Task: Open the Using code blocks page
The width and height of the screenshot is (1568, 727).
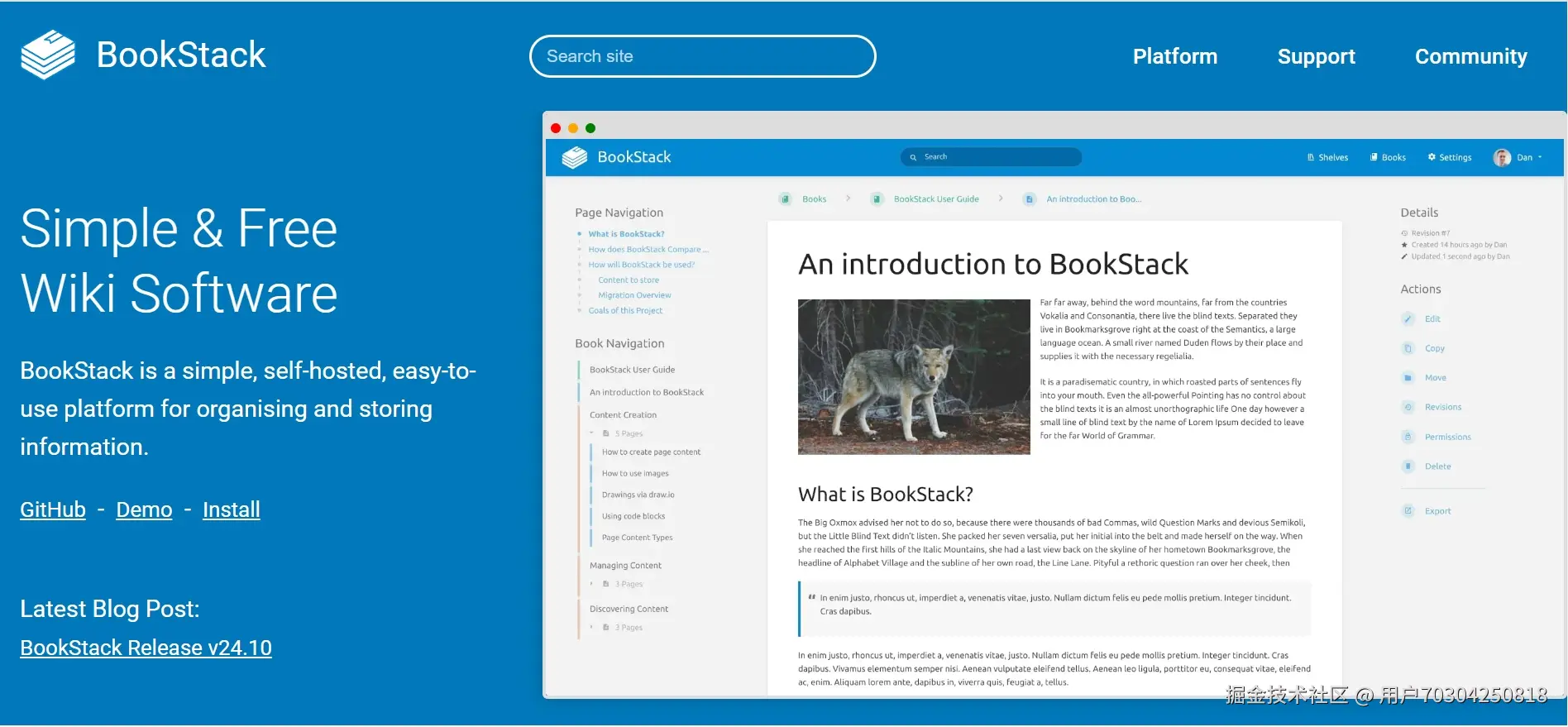Action: pos(633,517)
